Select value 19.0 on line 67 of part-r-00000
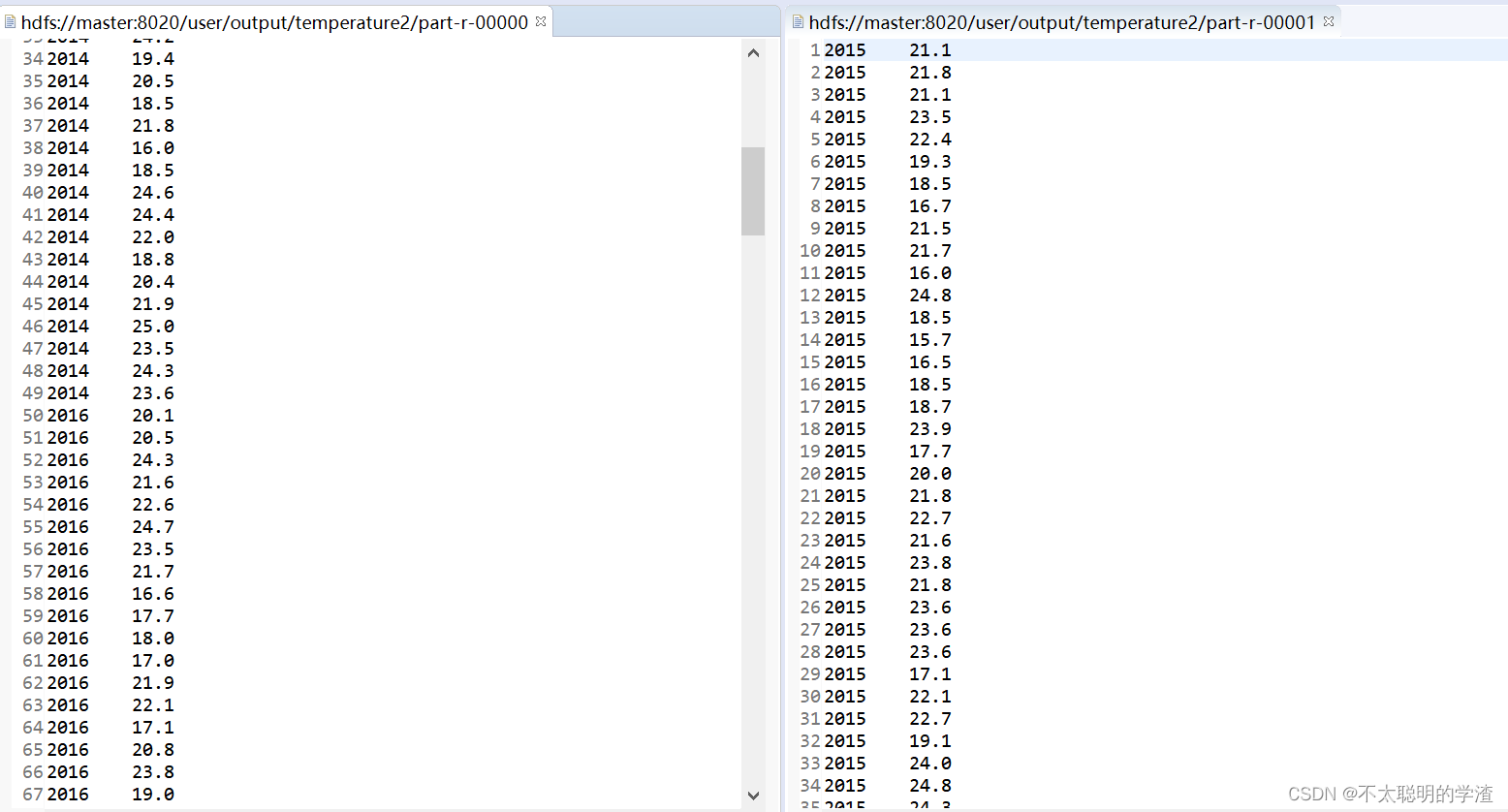Screen dimensions: 1508x812 (153, 795)
